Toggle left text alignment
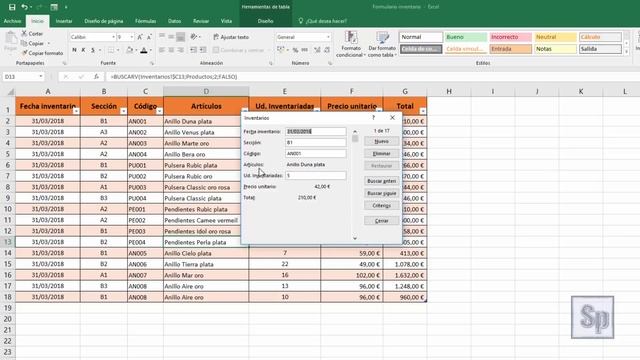640x360 pixels. pos(162,50)
